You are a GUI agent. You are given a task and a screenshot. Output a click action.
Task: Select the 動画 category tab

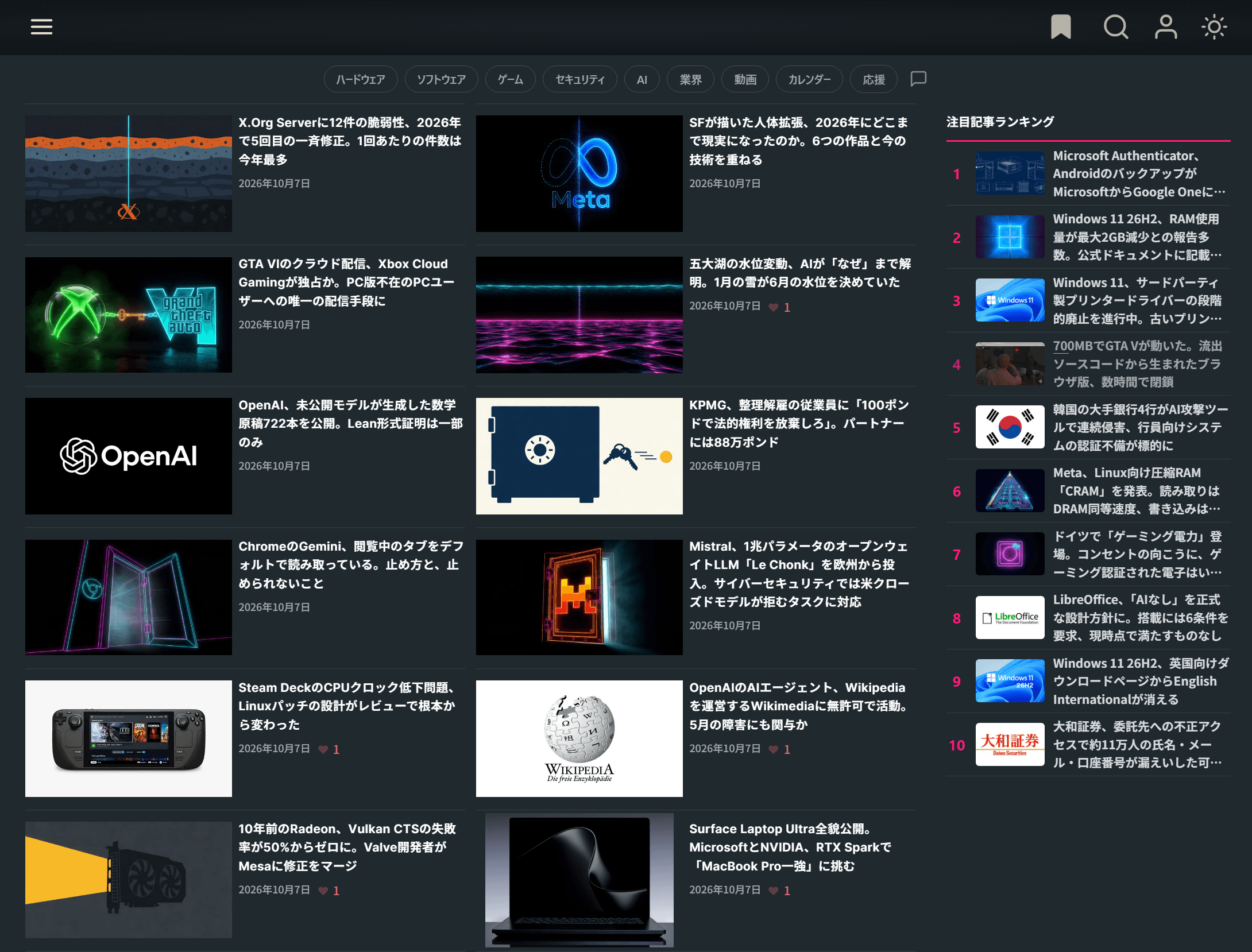(745, 79)
